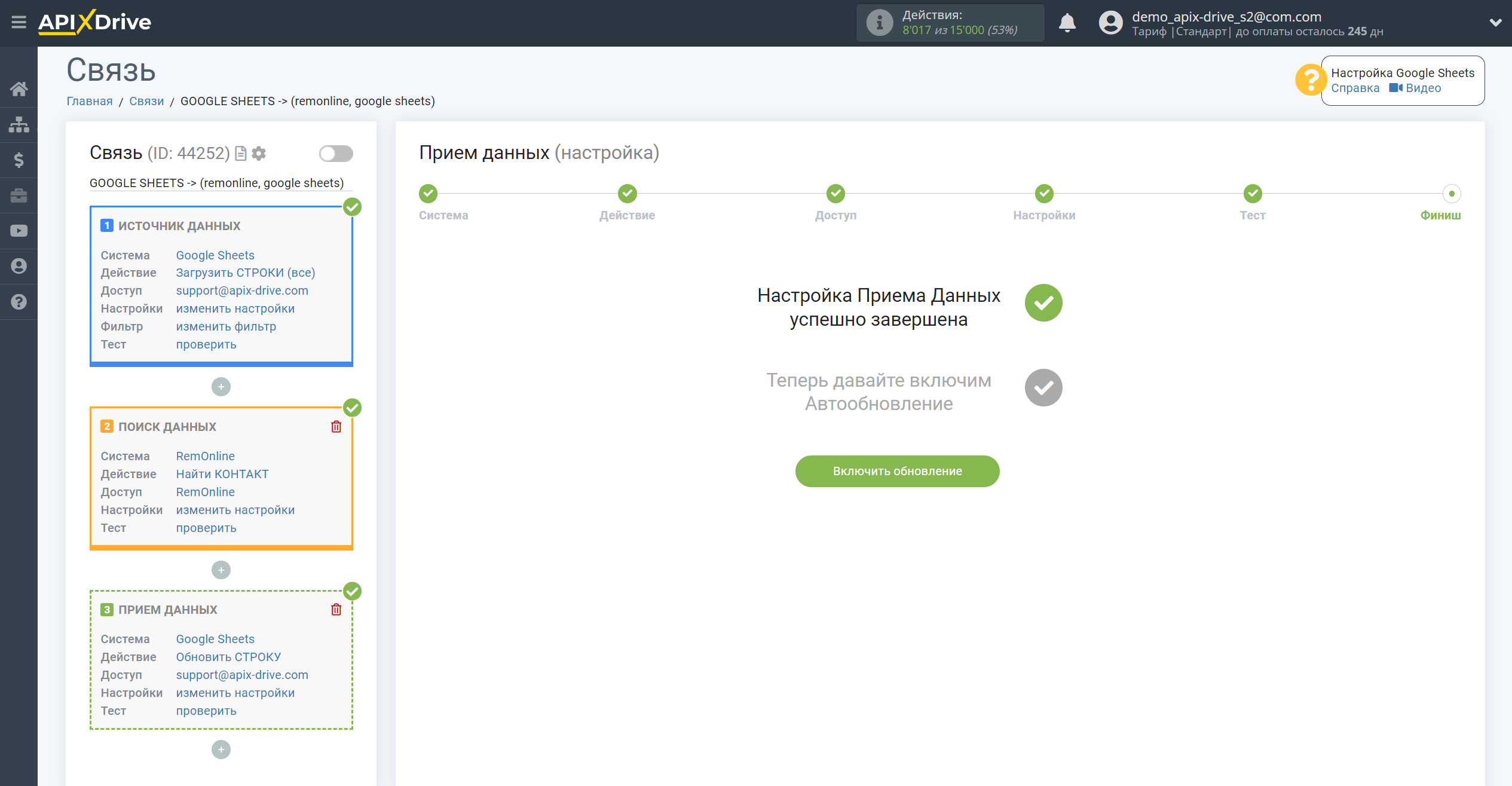The width and height of the screenshot is (1512, 786).
Task: Expand the account dropdown chevron
Action: point(1495,23)
